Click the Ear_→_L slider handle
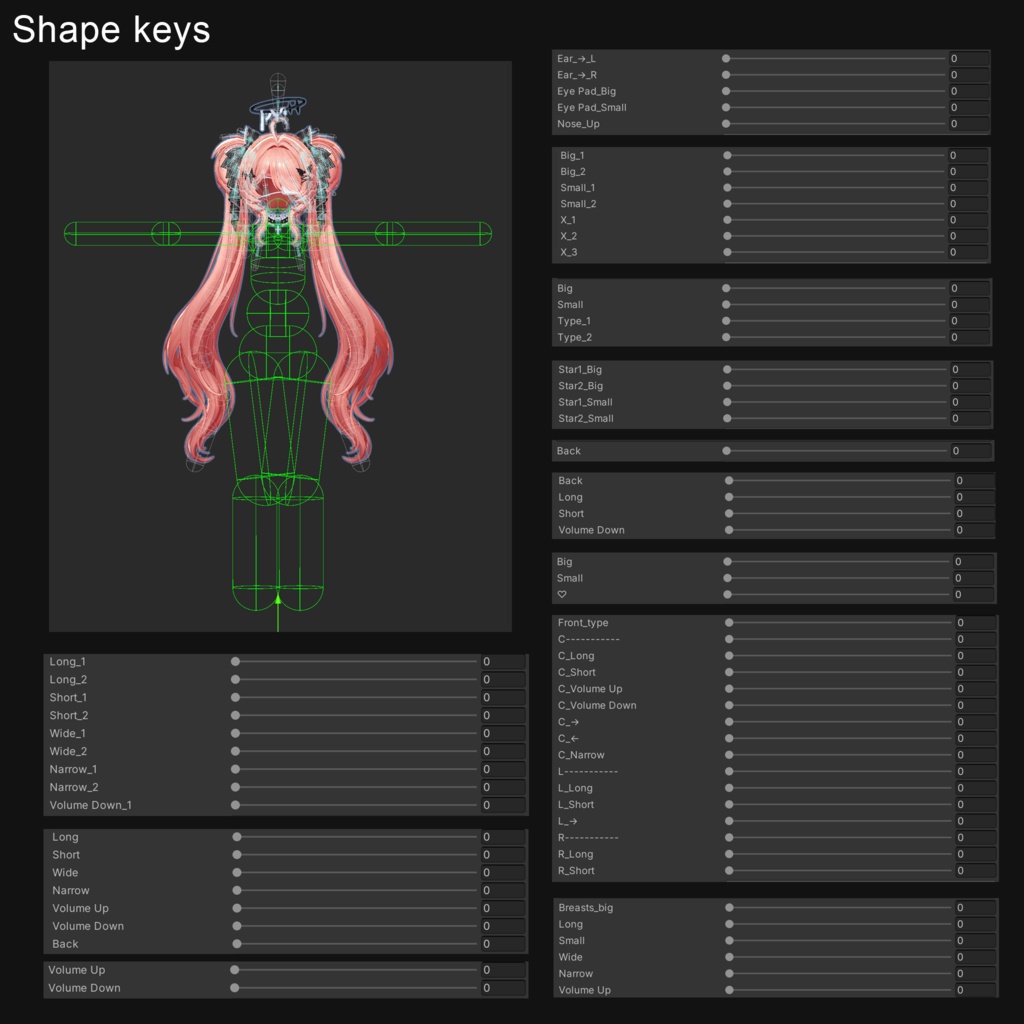The width and height of the screenshot is (1024, 1024). click(x=726, y=59)
